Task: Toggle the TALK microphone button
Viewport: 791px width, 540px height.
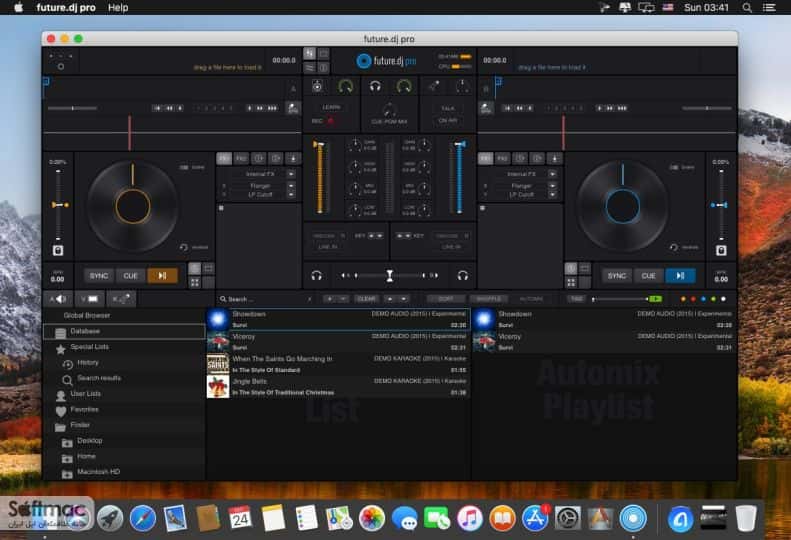Action: (447, 109)
